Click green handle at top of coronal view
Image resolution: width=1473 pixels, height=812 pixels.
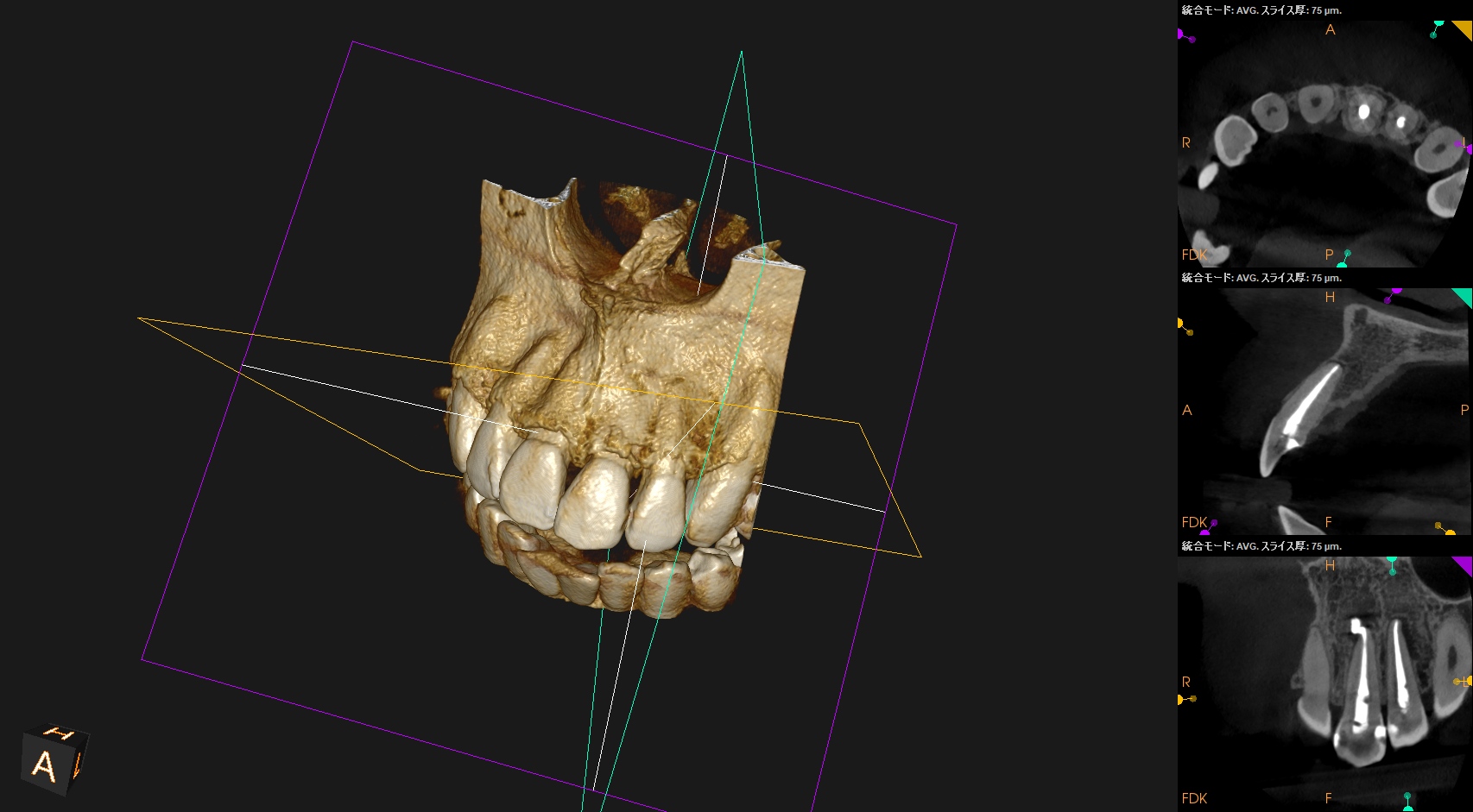click(1392, 565)
